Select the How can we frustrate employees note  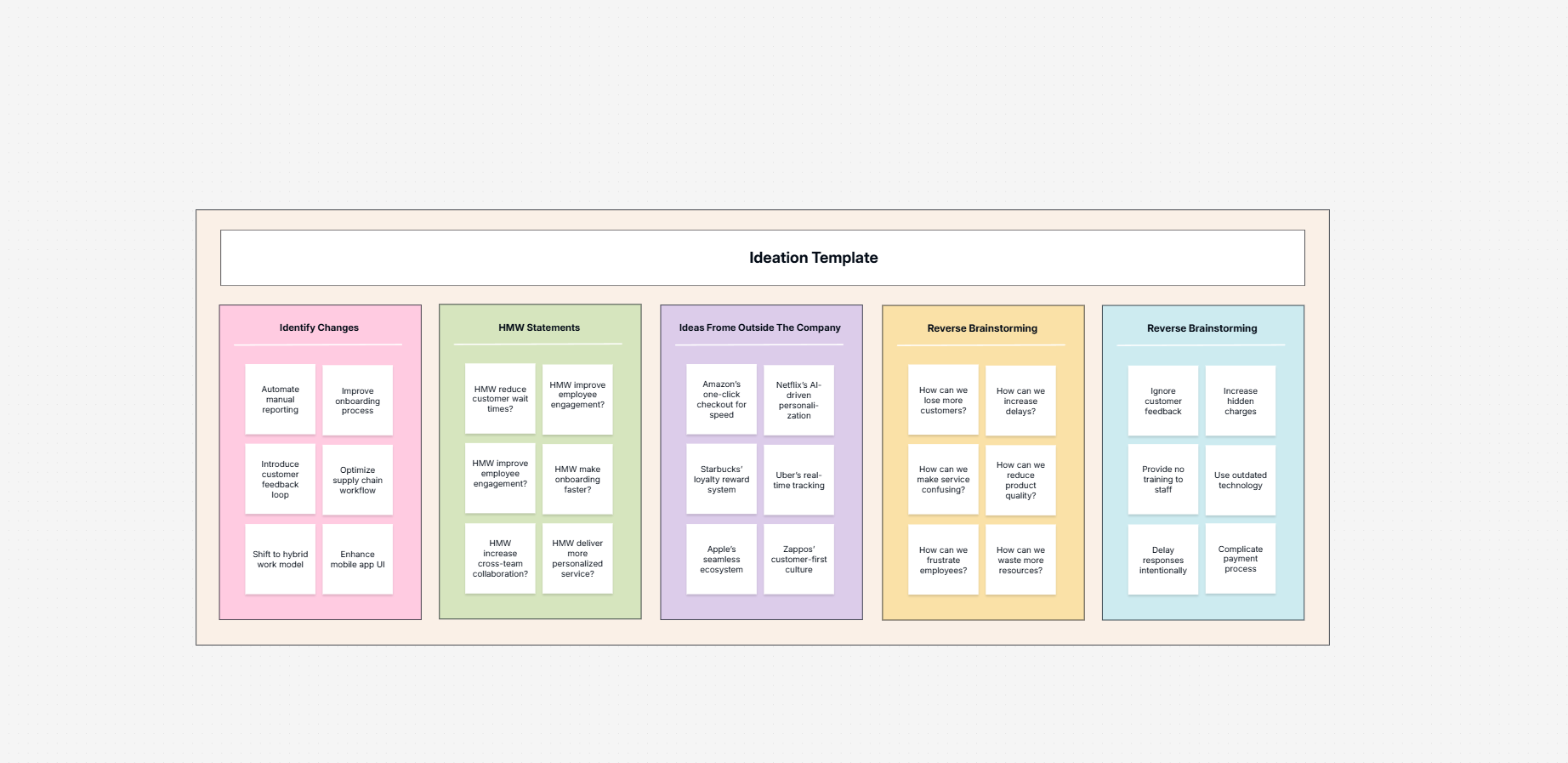coord(943,560)
